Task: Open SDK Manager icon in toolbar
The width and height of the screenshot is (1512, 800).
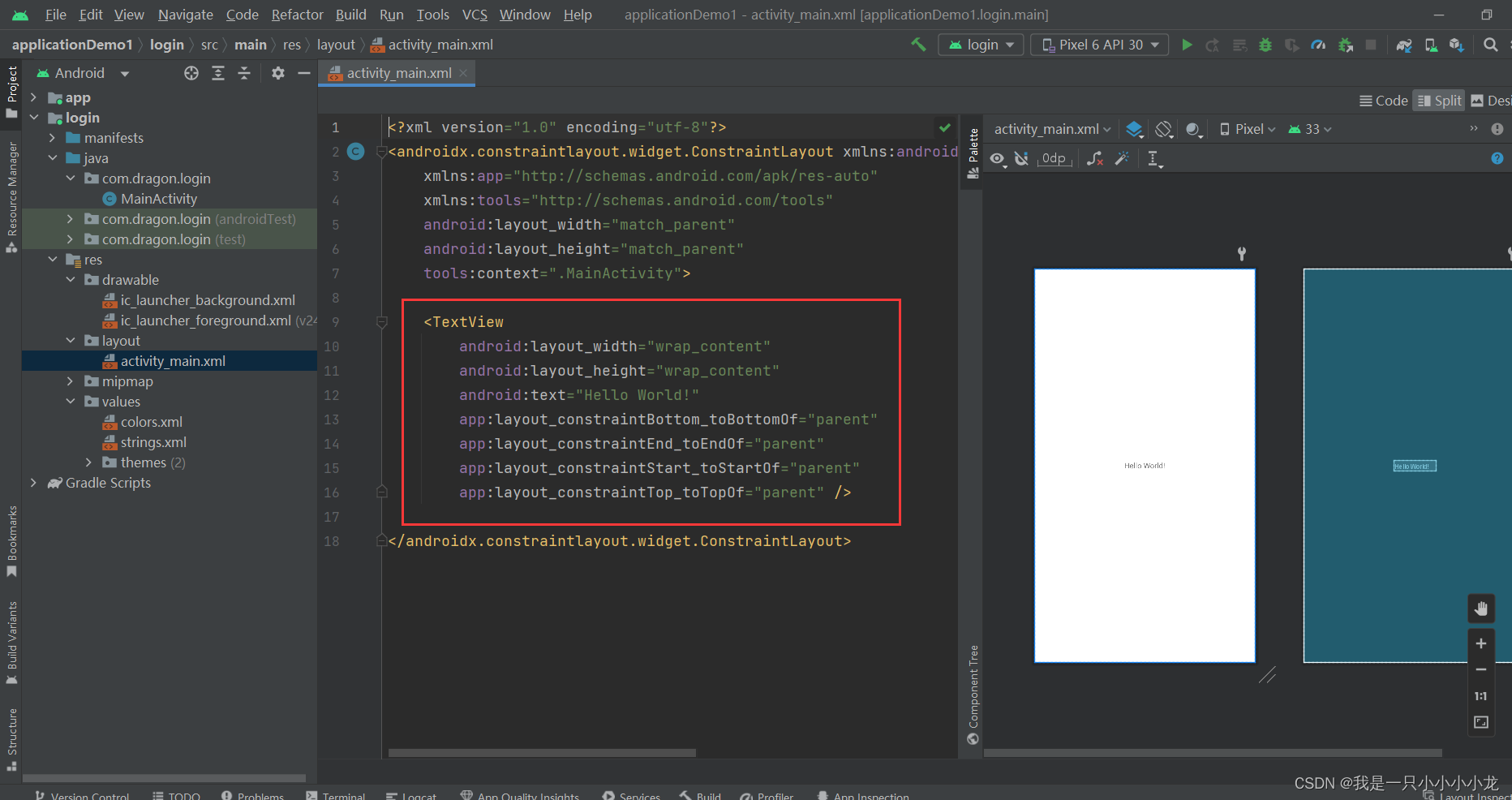Action: pos(1457,45)
